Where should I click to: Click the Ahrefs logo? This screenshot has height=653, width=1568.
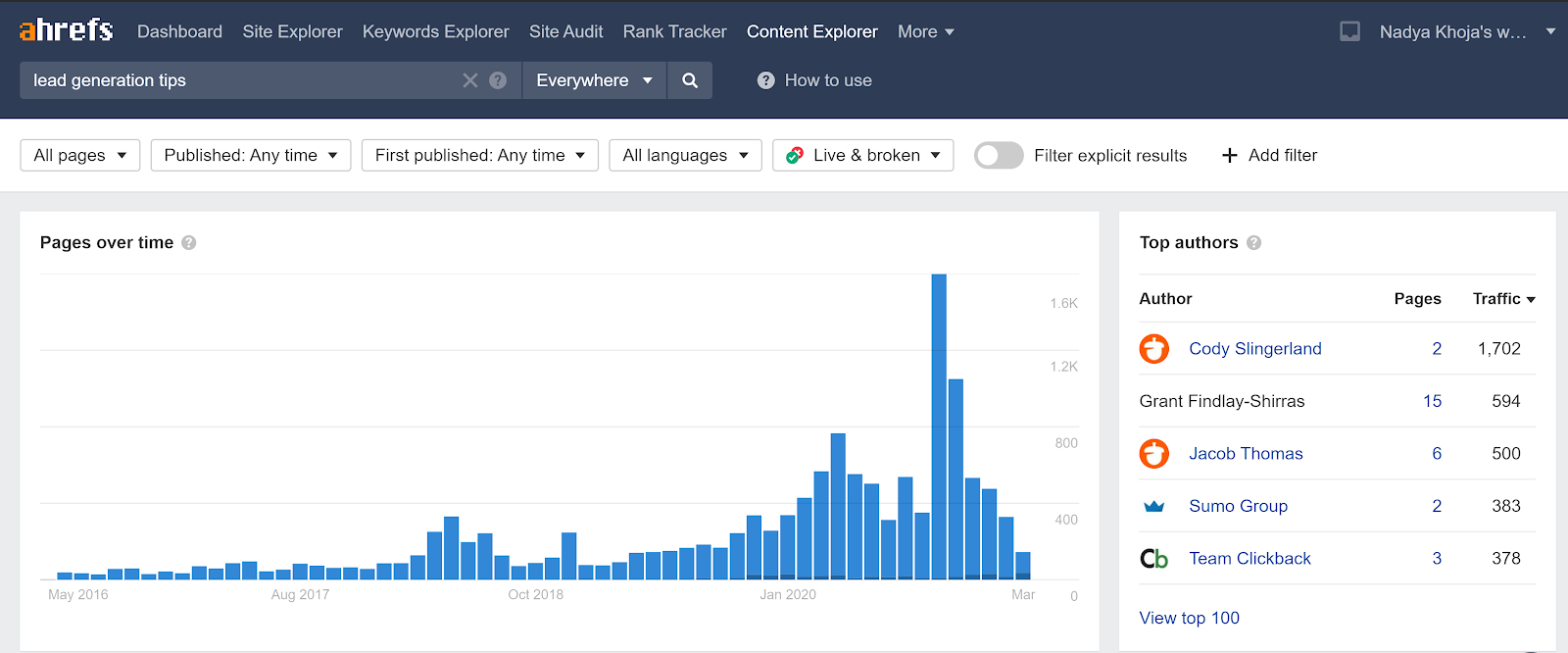tap(66, 30)
